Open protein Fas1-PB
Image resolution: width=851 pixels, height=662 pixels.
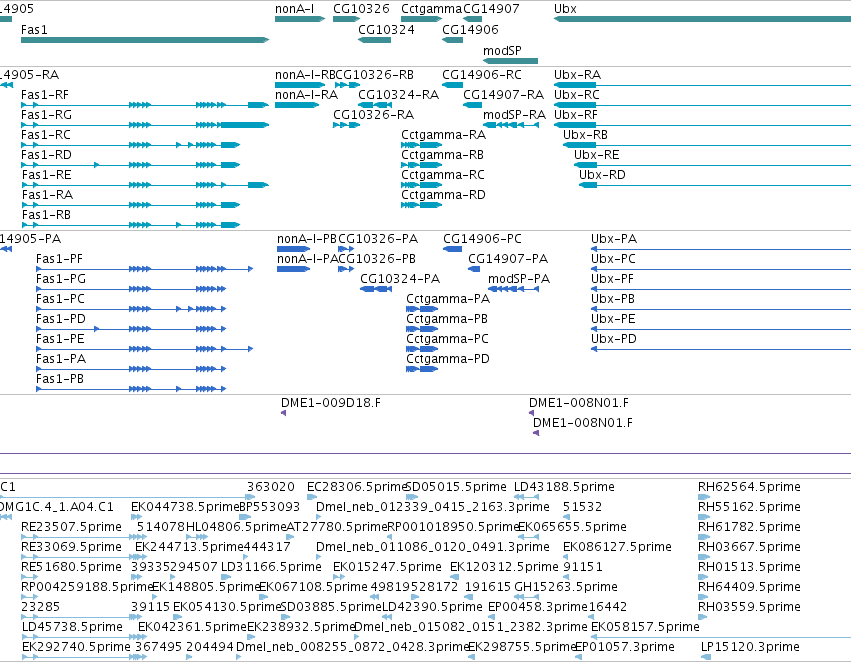pyautogui.click(x=131, y=389)
